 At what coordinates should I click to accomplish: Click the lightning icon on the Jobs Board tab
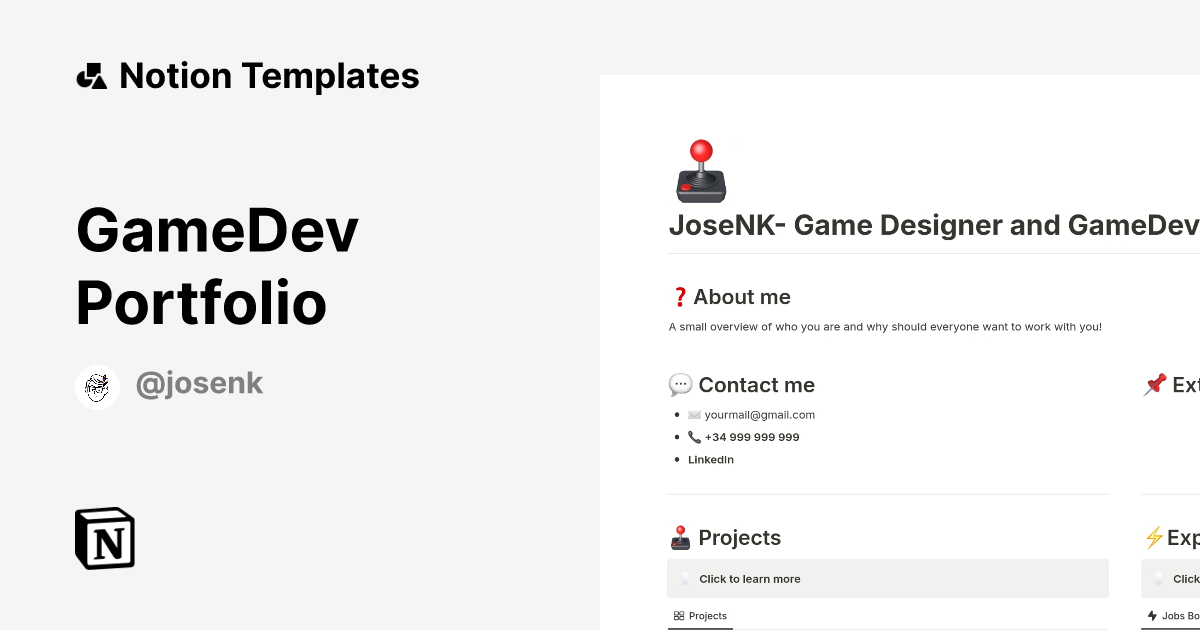pyautogui.click(x=1152, y=615)
